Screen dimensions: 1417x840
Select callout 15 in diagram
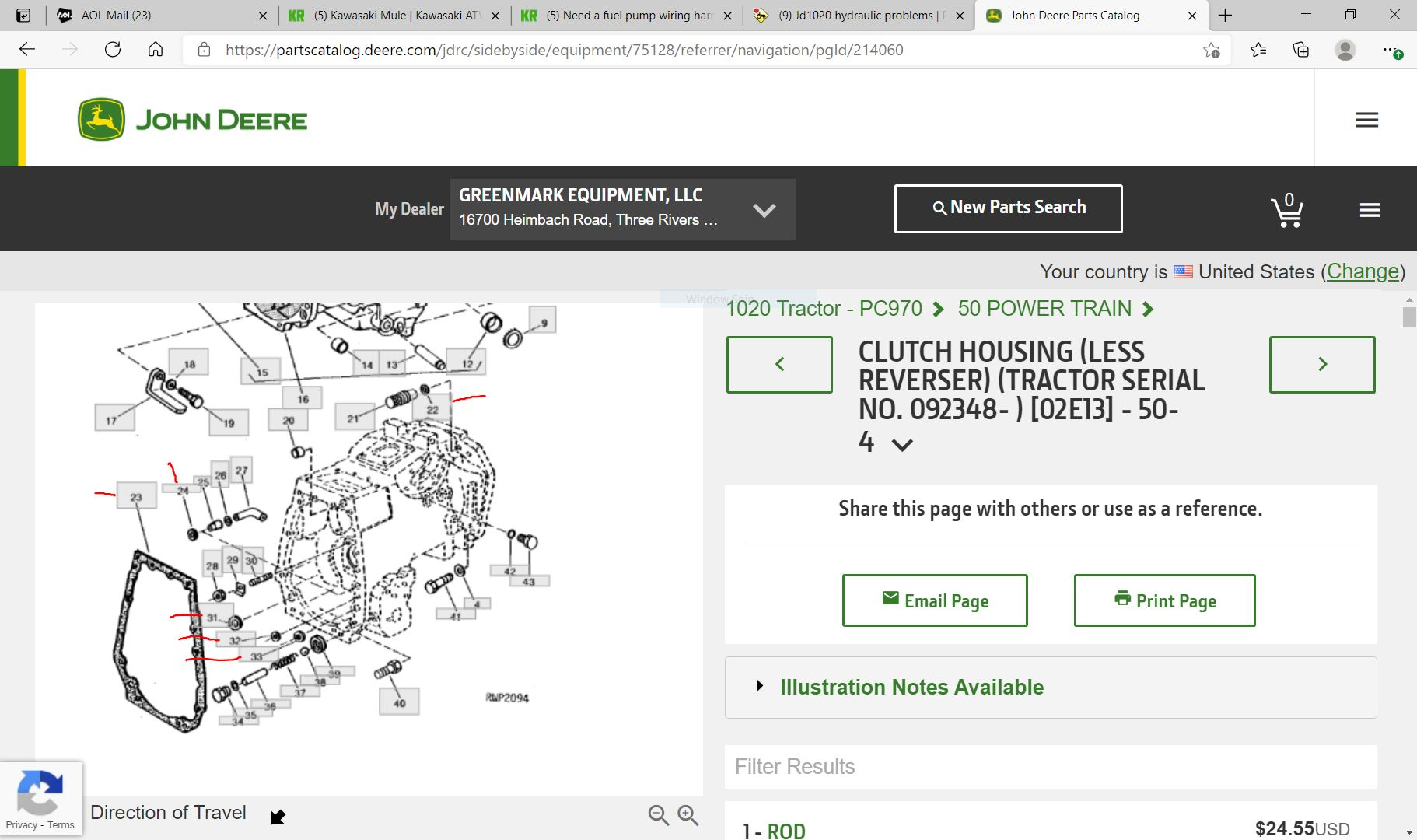(262, 372)
